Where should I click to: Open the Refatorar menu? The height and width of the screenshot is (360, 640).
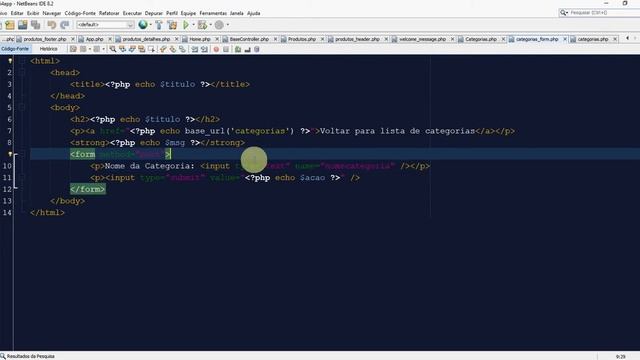click(109, 13)
